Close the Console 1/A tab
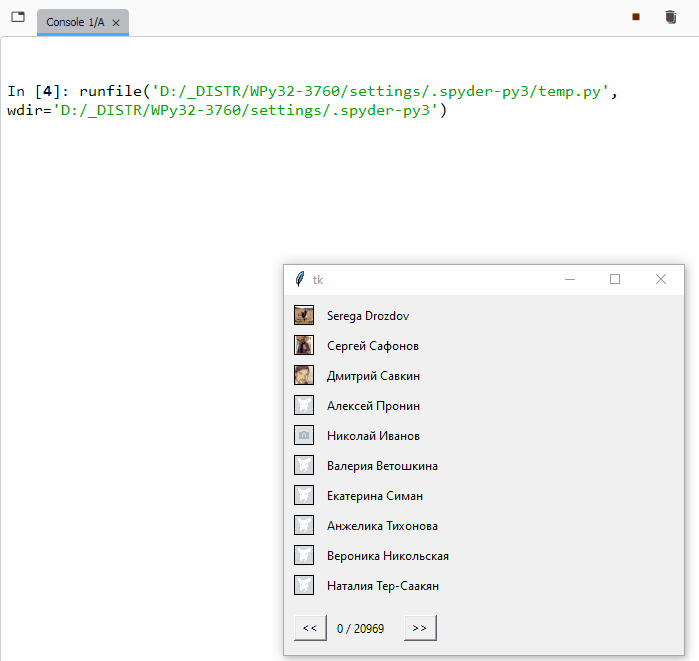This screenshot has height=661, width=699. point(116,22)
